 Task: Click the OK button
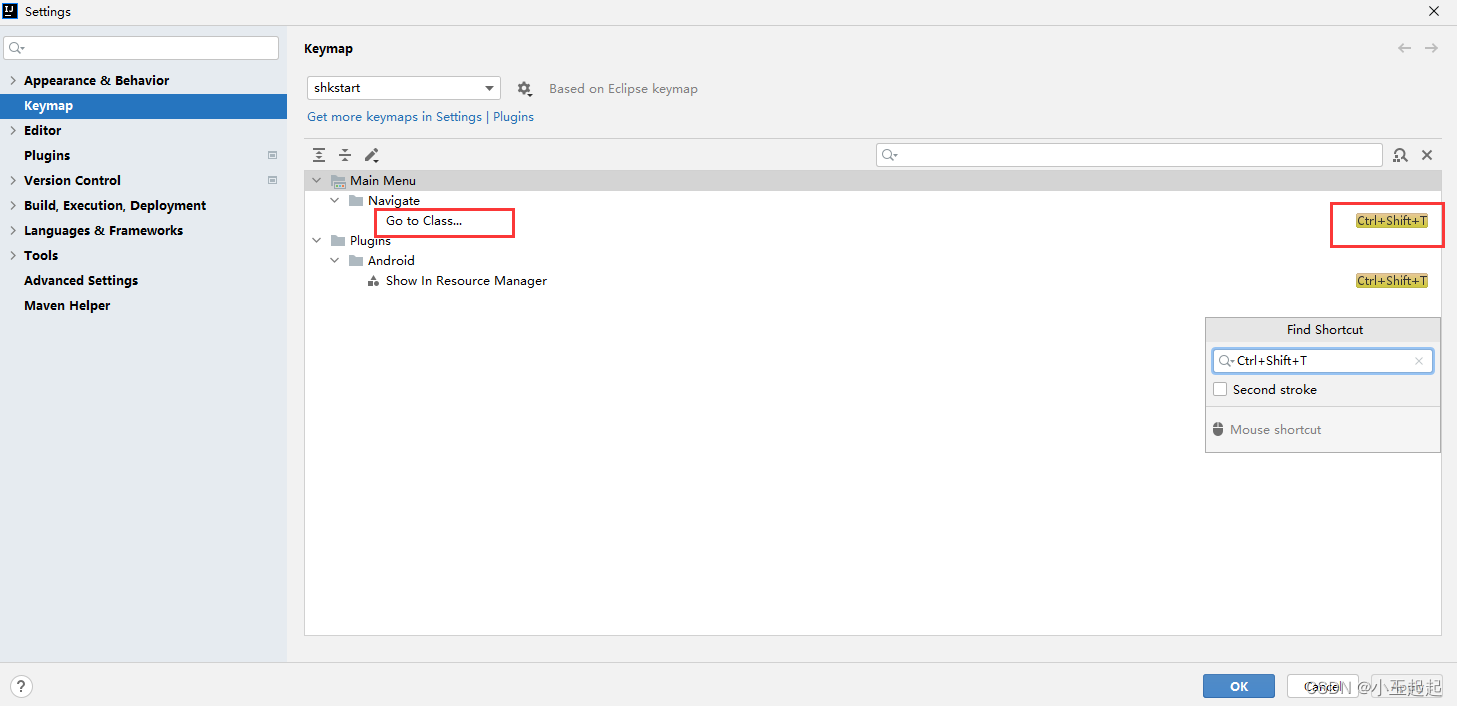[x=1239, y=686]
